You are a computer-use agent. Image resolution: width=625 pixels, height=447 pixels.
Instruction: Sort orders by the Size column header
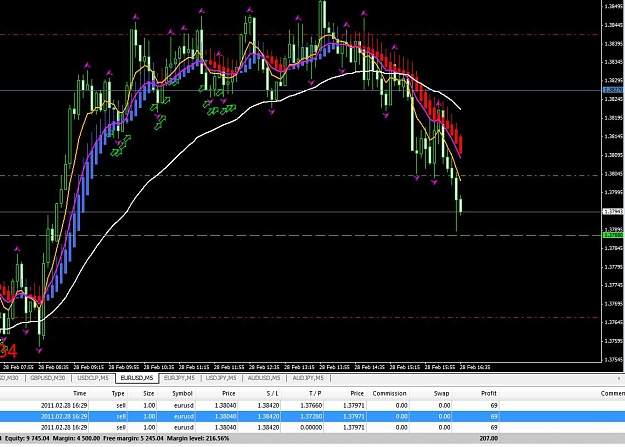coord(149,393)
